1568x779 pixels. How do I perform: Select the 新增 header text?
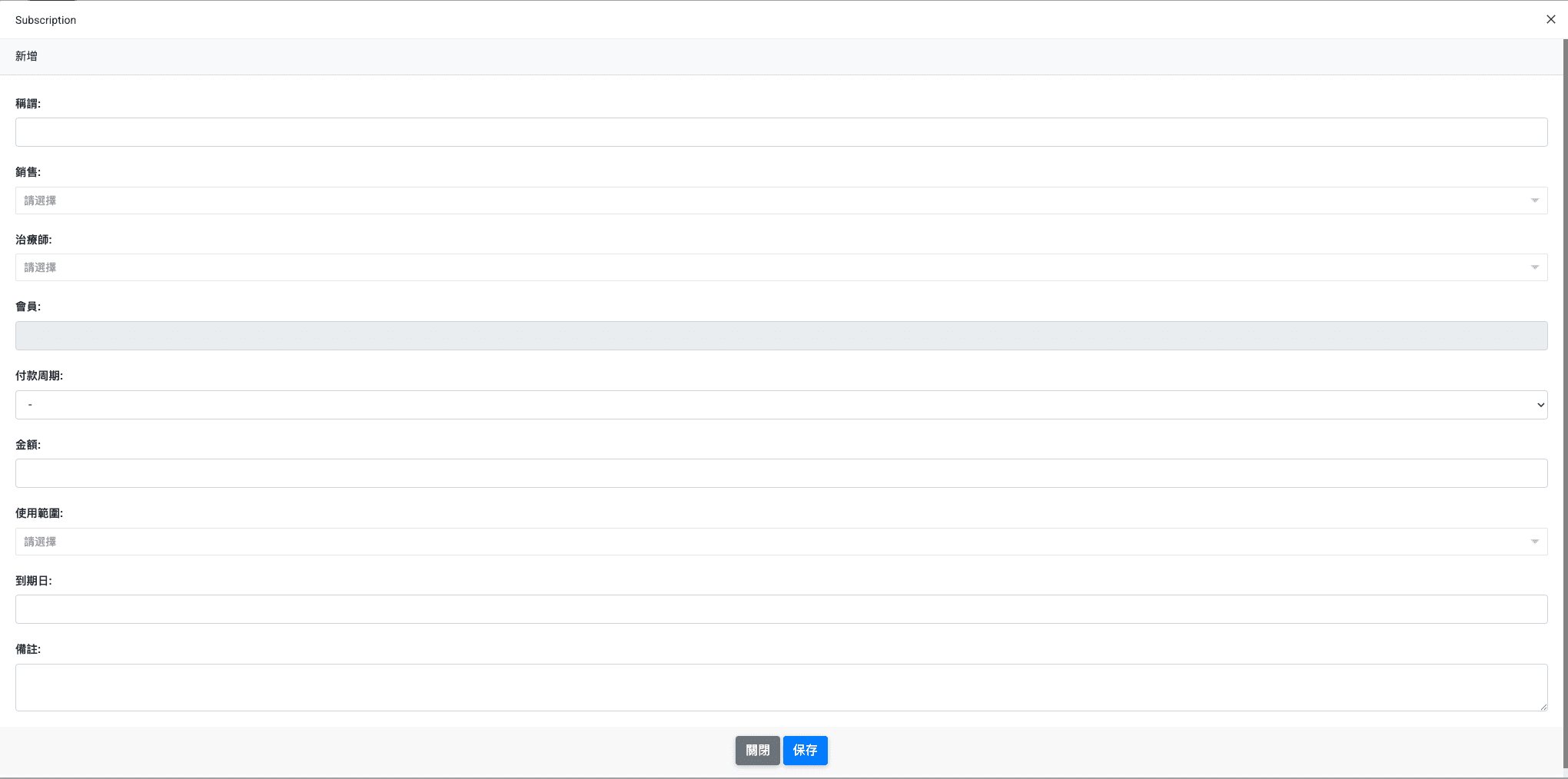coord(24,56)
